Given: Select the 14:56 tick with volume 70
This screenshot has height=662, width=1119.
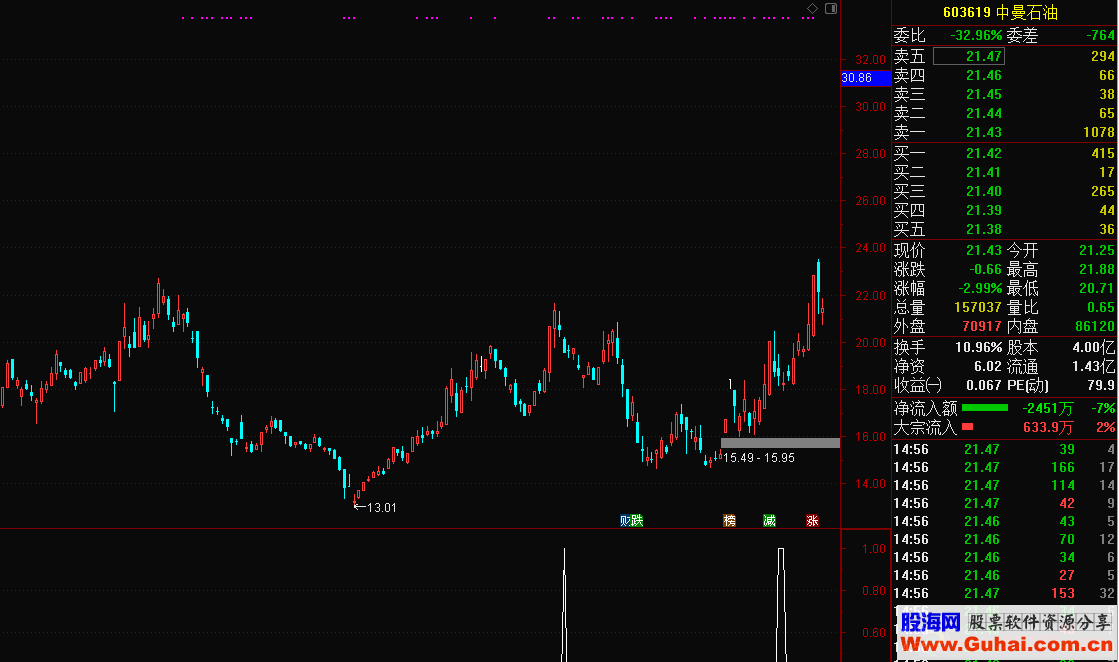Looking at the screenshot, I should tap(1004, 539).
